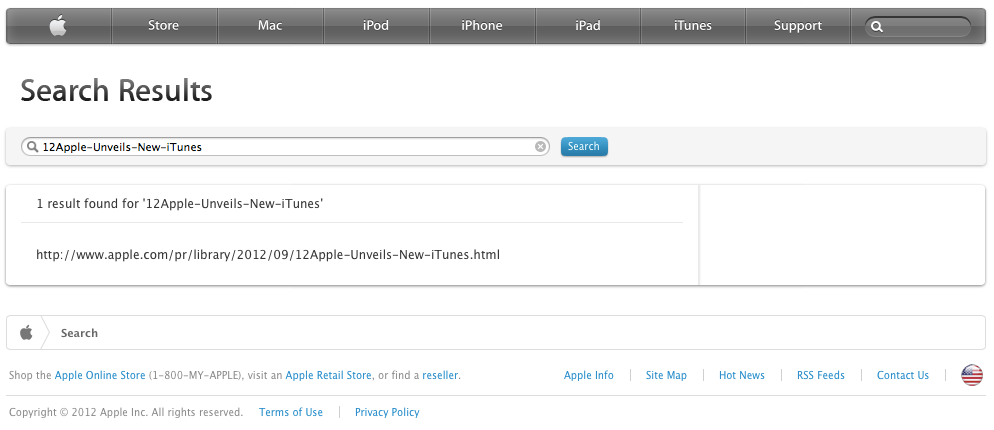Image resolution: width=994 pixels, height=430 pixels.
Task: Click the search results query text field
Action: 285,147
